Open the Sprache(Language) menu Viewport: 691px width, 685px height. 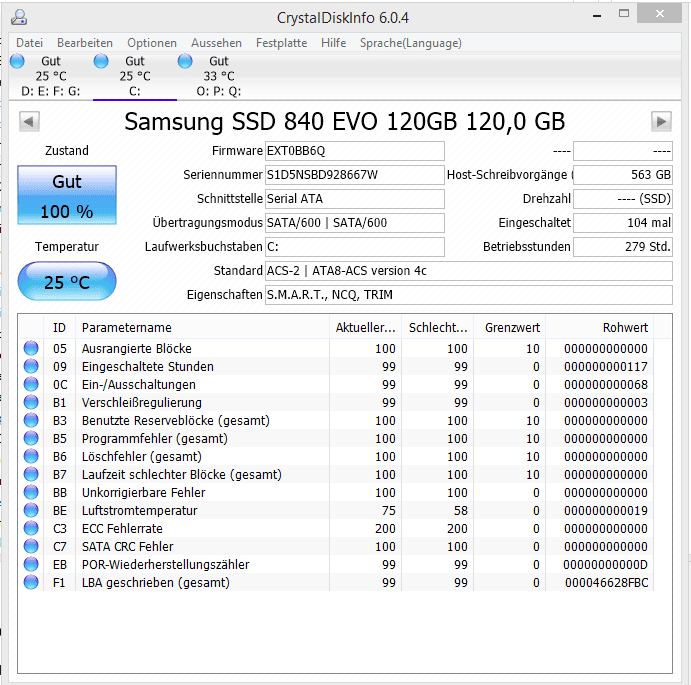click(411, 43)
